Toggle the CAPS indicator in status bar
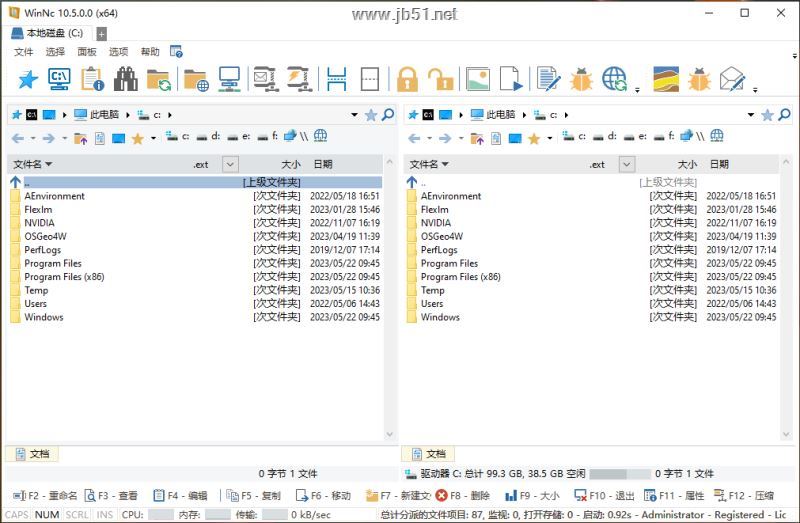The image size is (800, 523). point(17,514)
